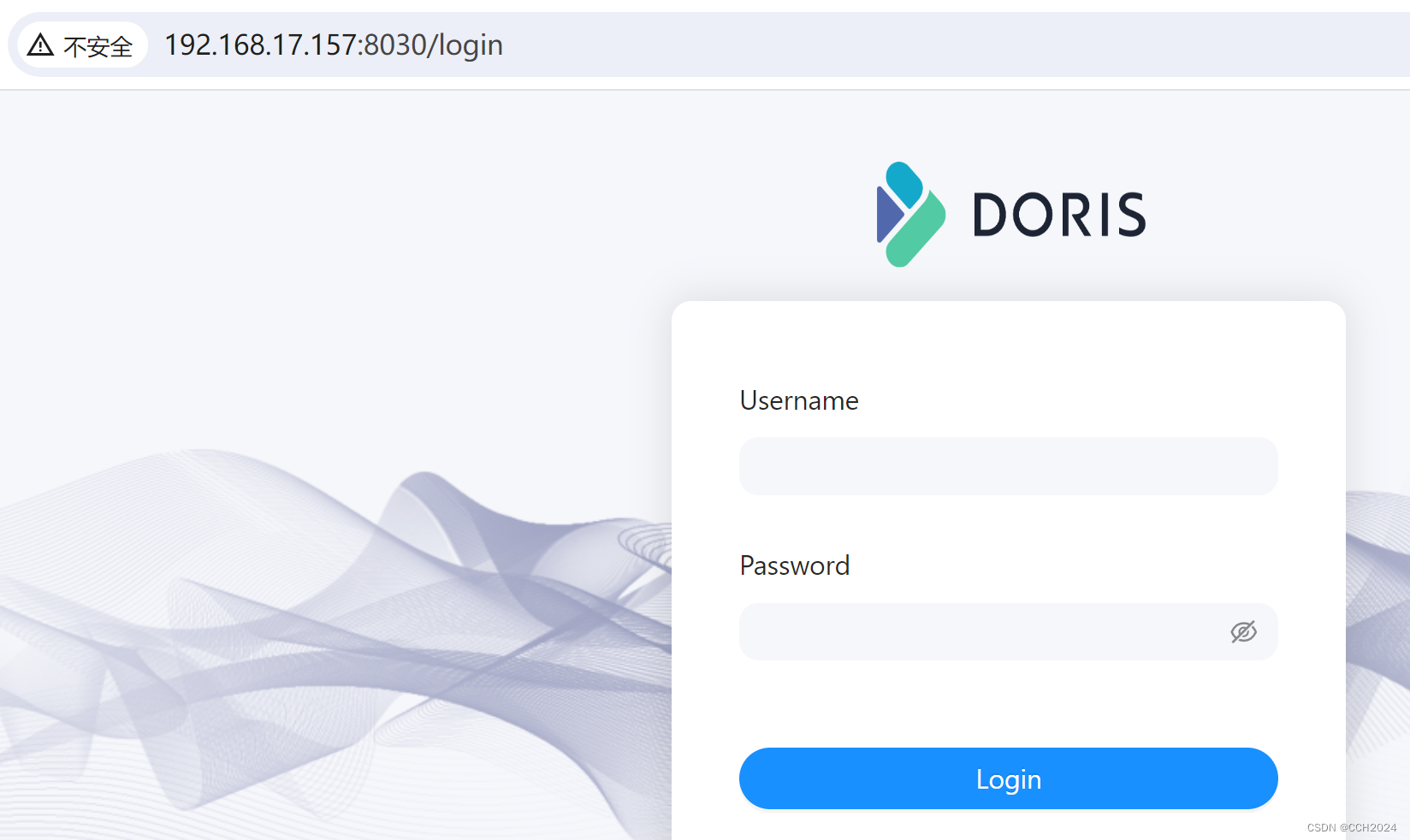Click the Username label text
This screenshot has width=1410, height=840.
click(x=799, y=400)
